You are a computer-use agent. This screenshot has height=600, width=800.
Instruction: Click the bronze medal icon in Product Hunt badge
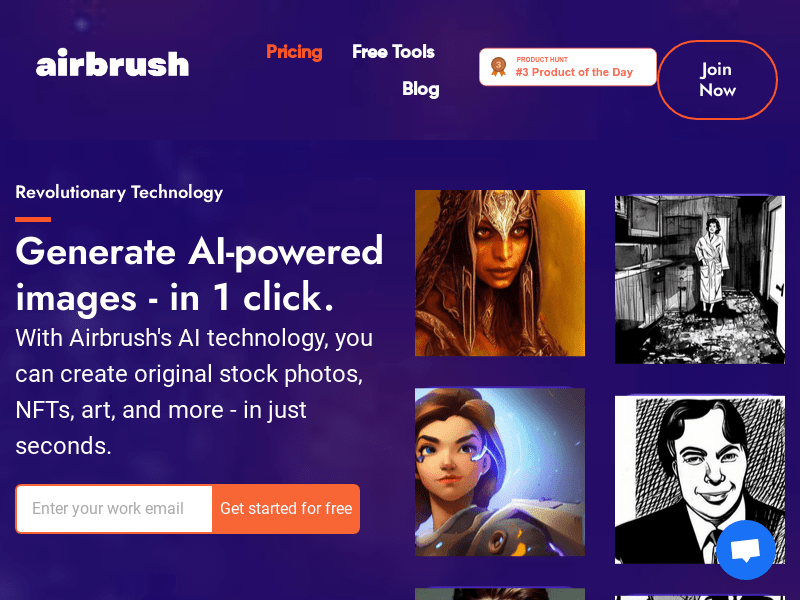[x=498, y=67]
